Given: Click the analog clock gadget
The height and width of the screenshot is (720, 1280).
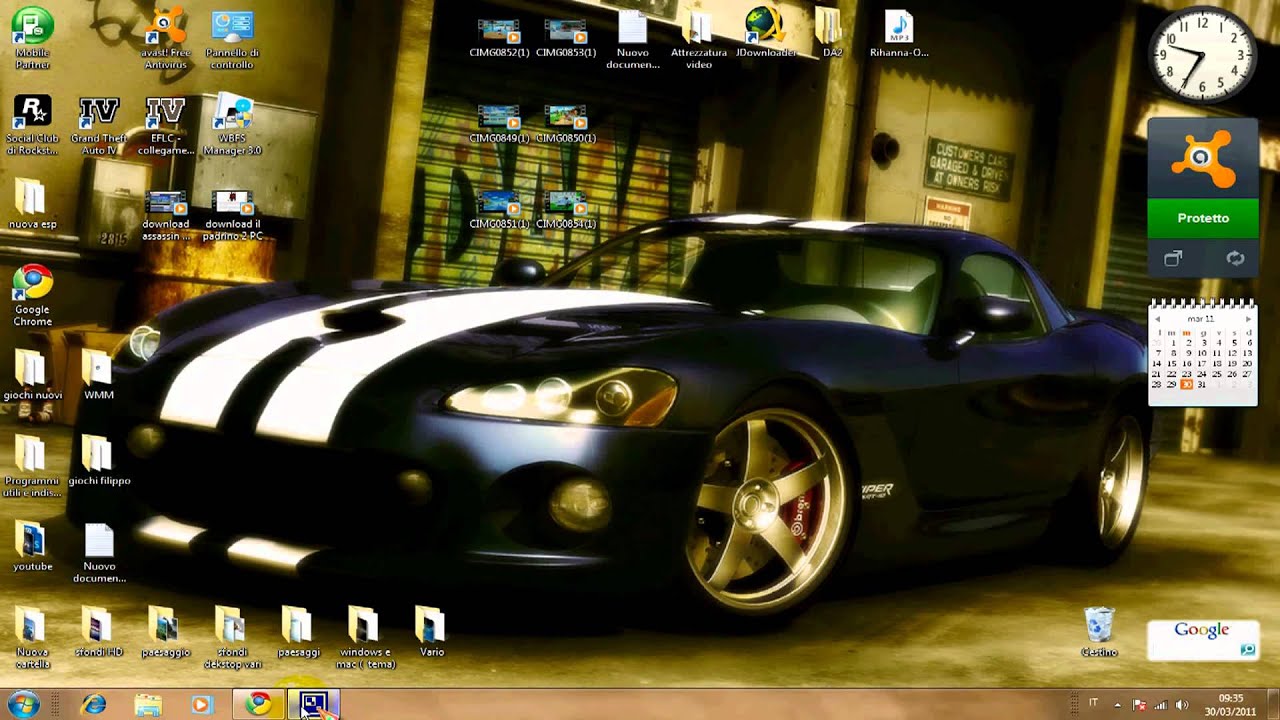Looking at the screenshot, I should tap(1201, 54).
